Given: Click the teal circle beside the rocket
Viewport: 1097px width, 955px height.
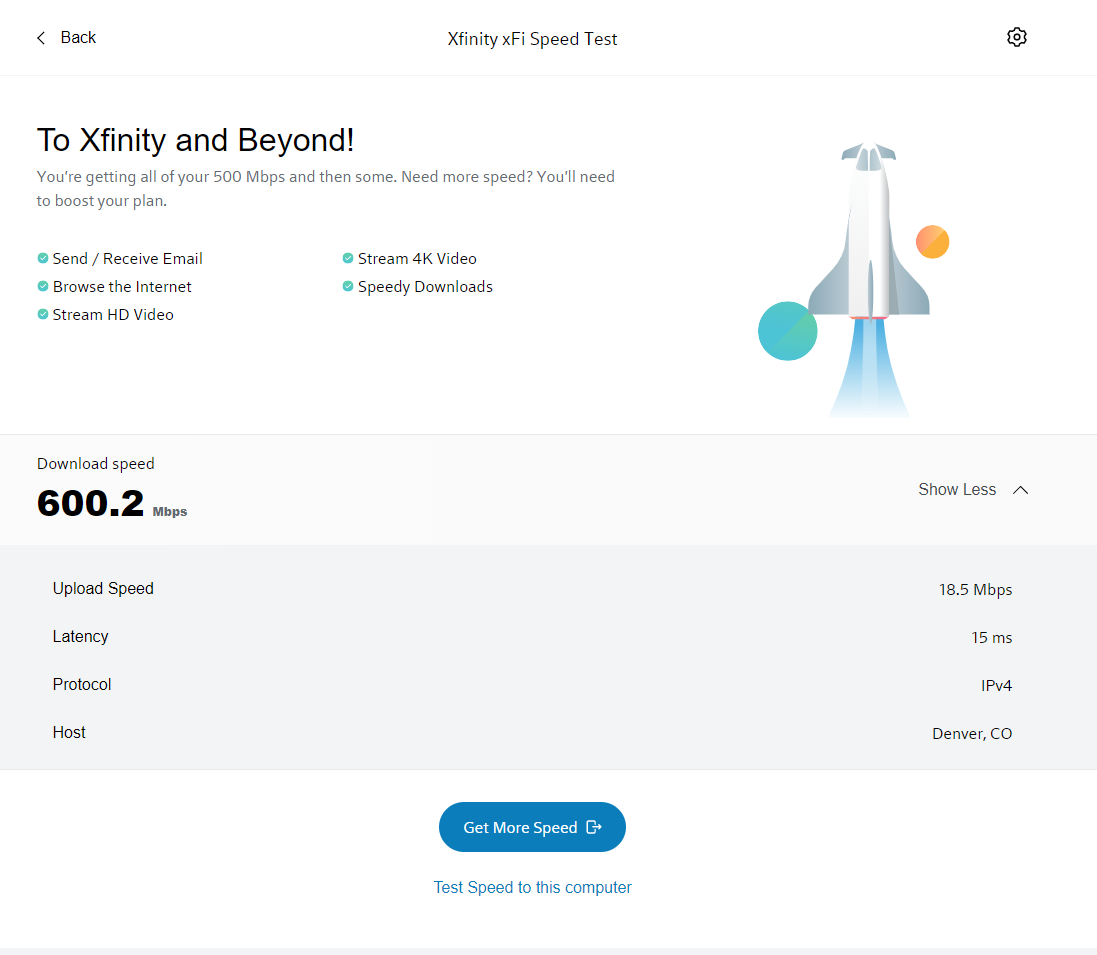Looking at the screenshot, I should pos(787,331).
